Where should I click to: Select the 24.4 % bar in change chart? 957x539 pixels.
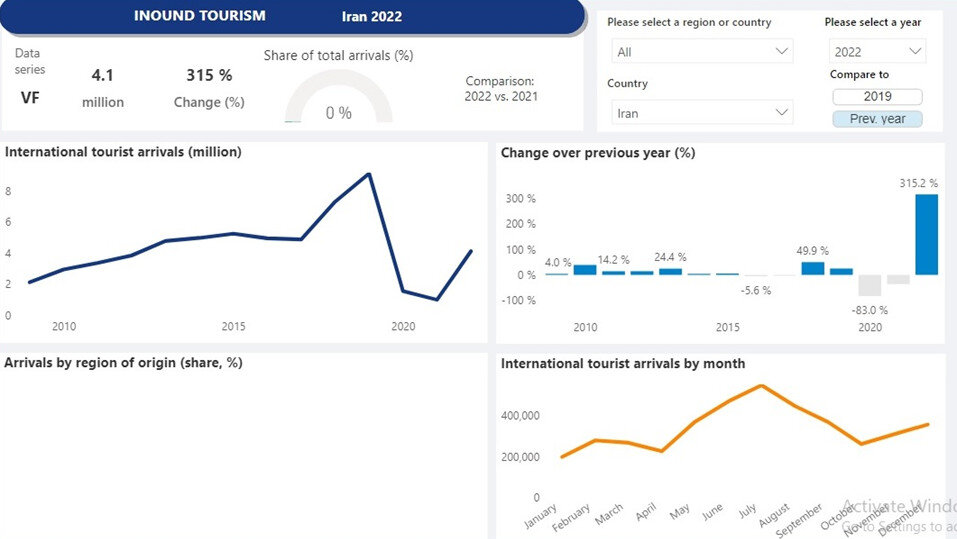pos(670,271)
